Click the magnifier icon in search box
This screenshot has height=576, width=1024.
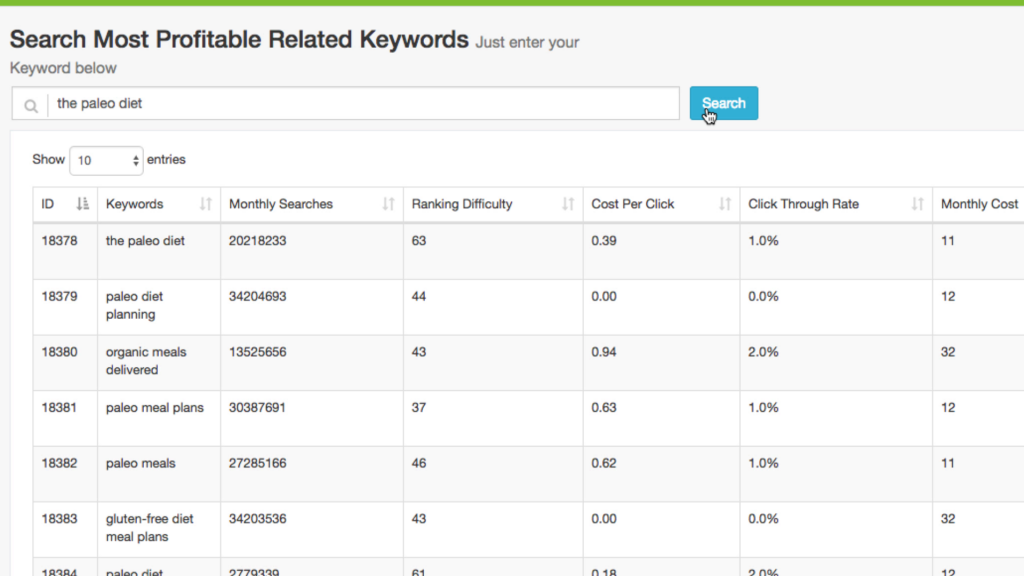(x=31, y=105)
